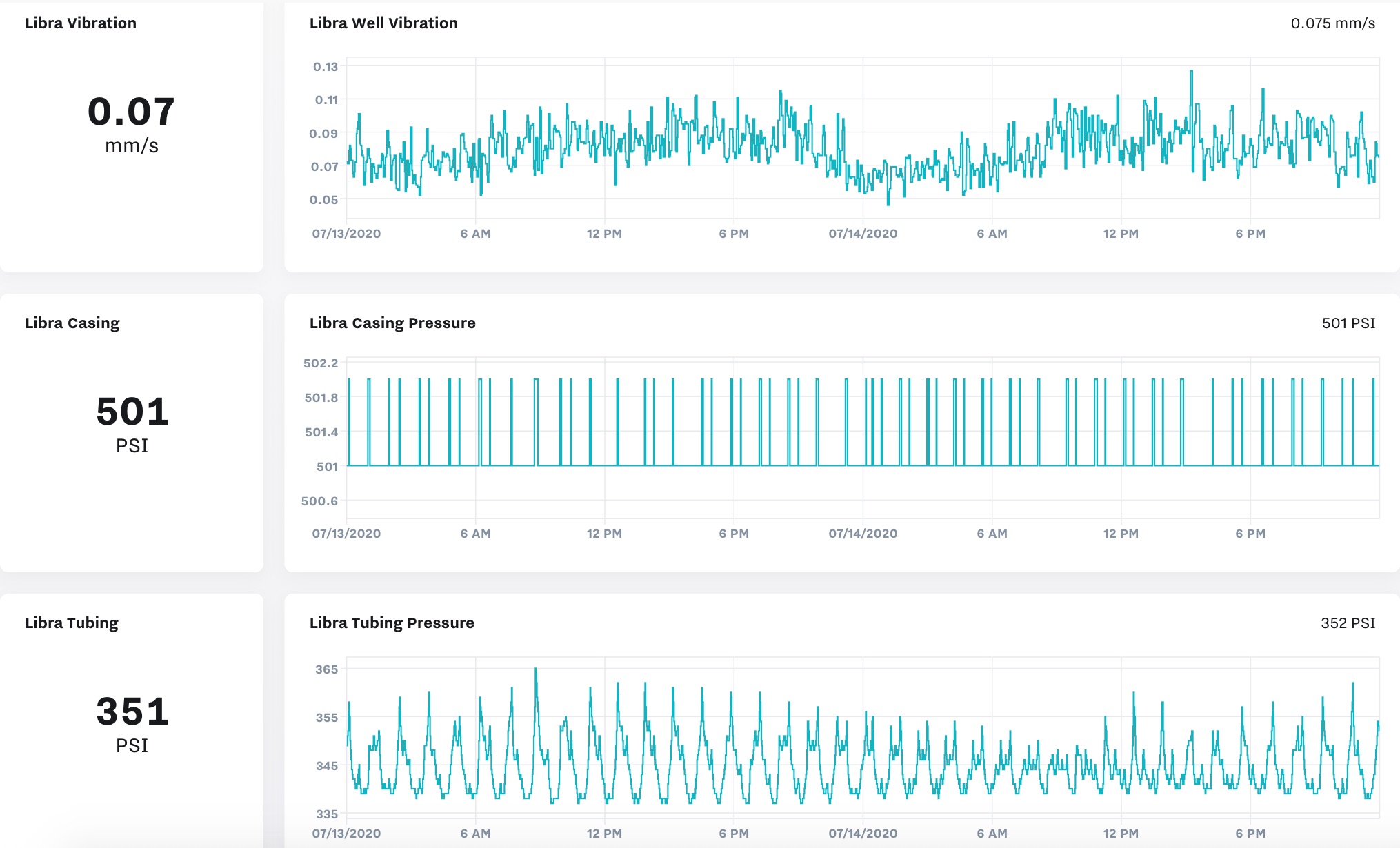Click the 07/13/2020 x-axis label in the casing chart
Image resolution: width=1400 pixels, height=848 pixels.
click(346, 533)
